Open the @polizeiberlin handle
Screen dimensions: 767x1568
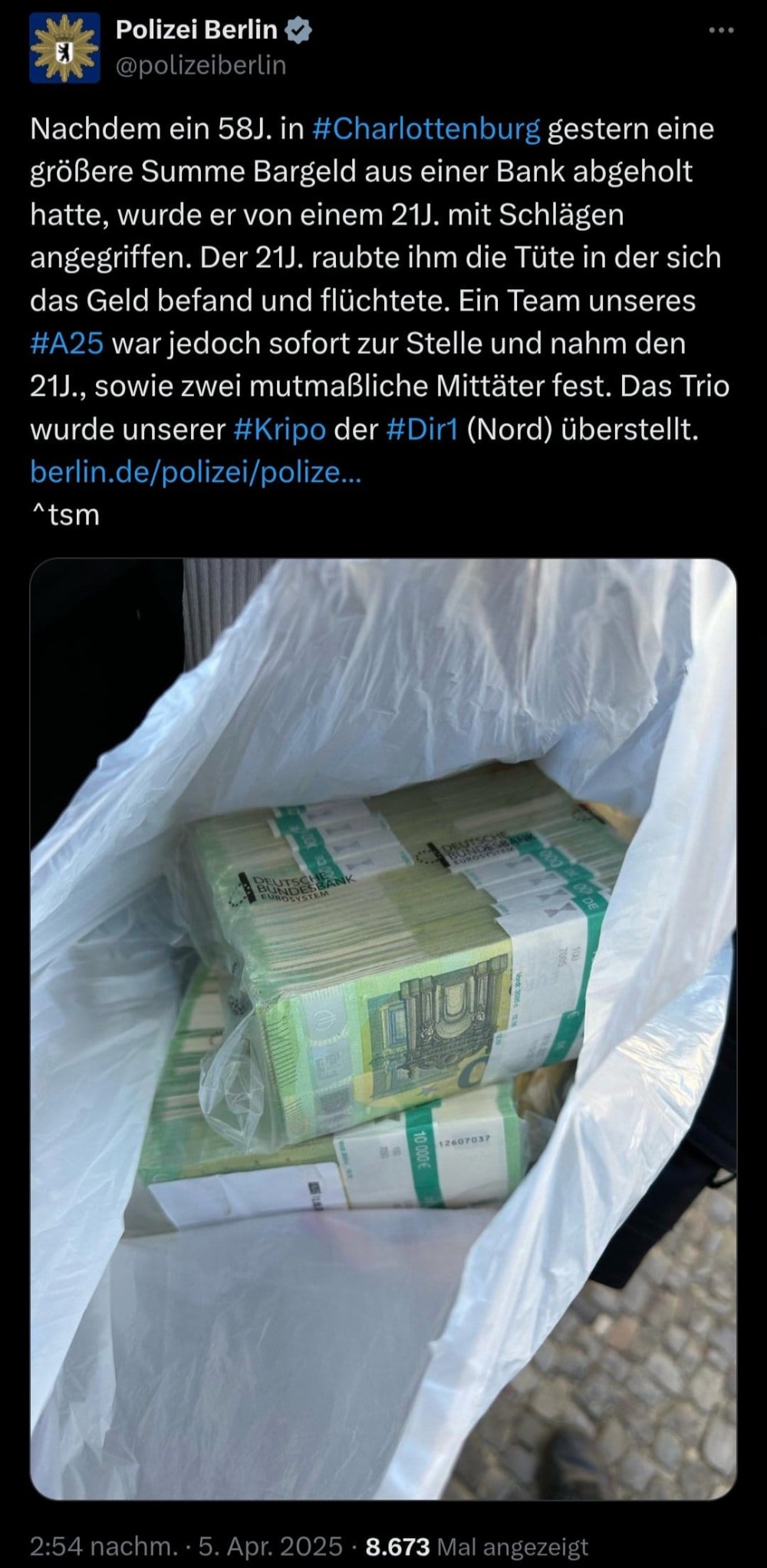pos(201,66)
